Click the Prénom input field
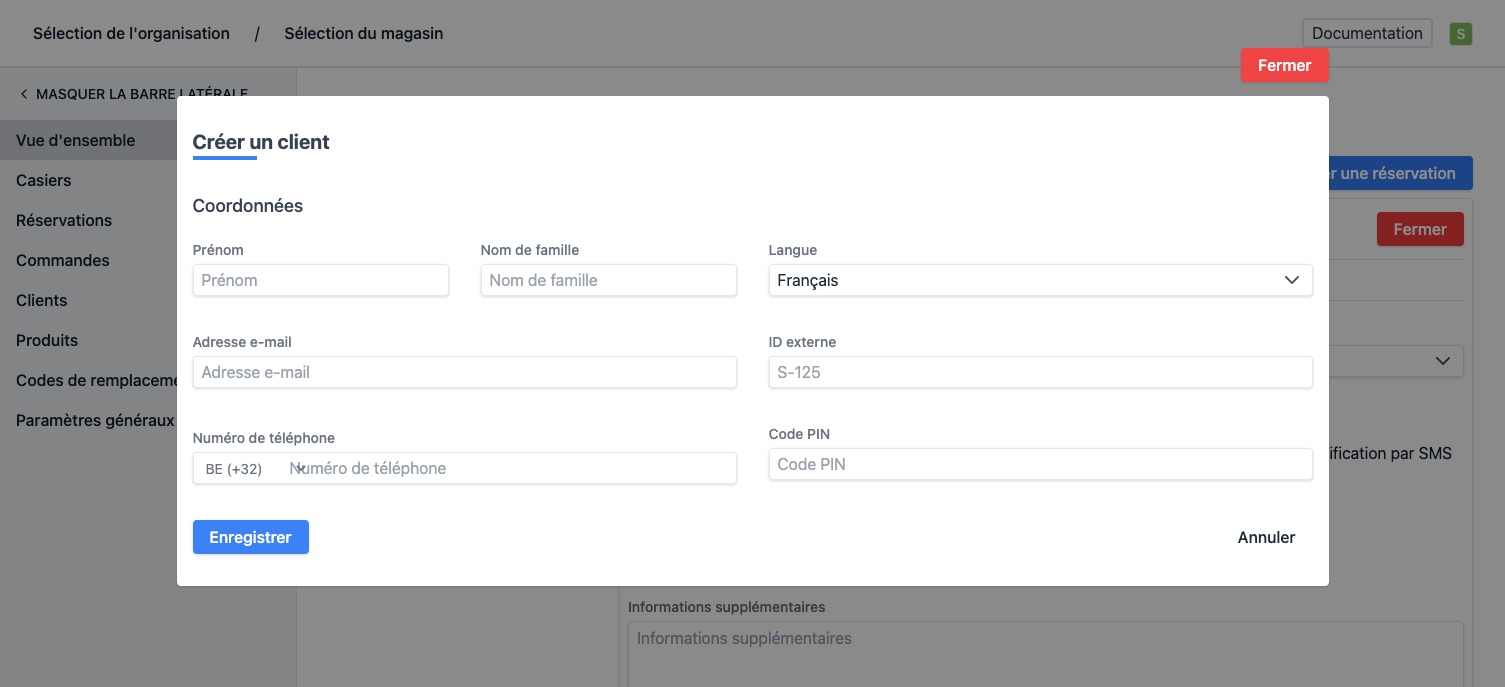Viewport: 1505px width, 687px height. [x=320, y=281]
